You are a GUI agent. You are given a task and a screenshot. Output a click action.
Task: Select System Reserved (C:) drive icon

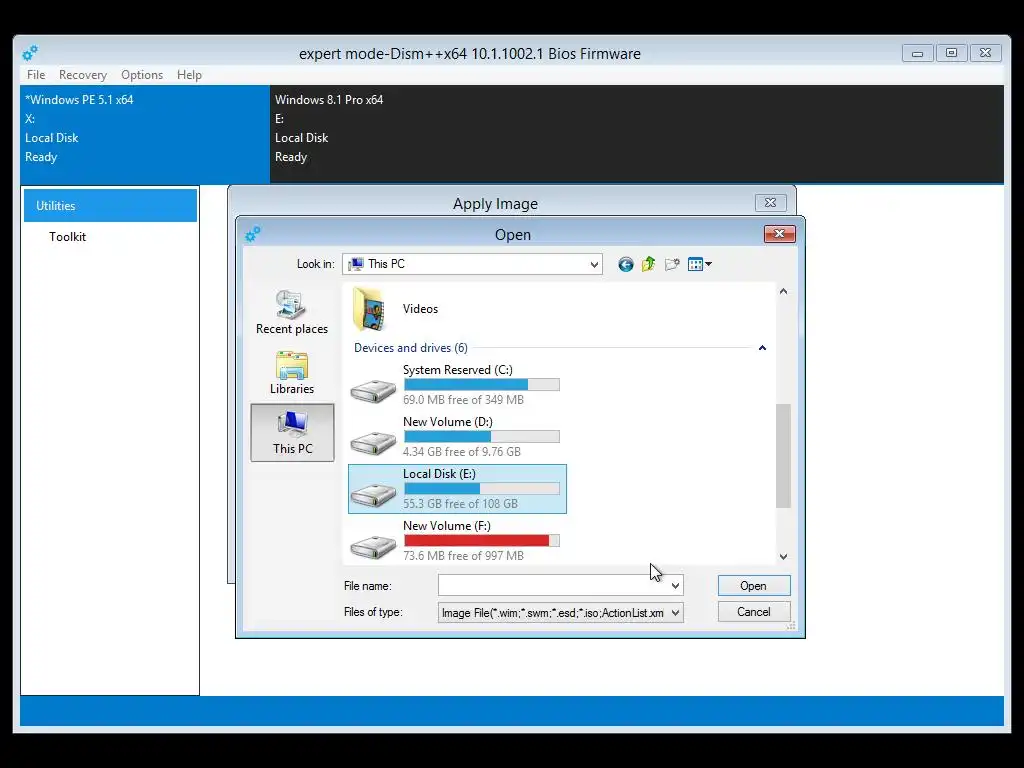pos(373,391)
